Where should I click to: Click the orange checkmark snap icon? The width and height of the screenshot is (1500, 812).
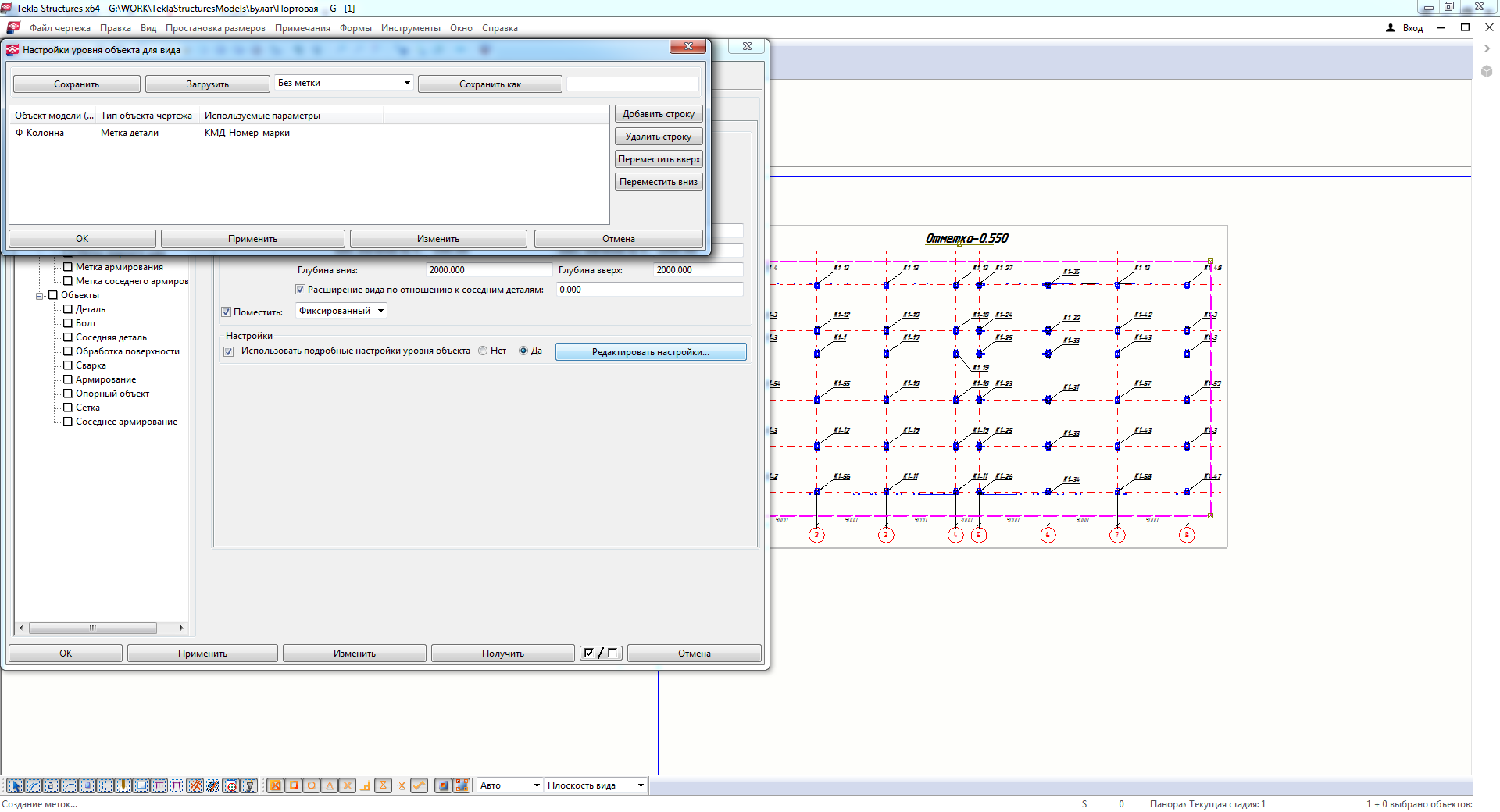420,785
